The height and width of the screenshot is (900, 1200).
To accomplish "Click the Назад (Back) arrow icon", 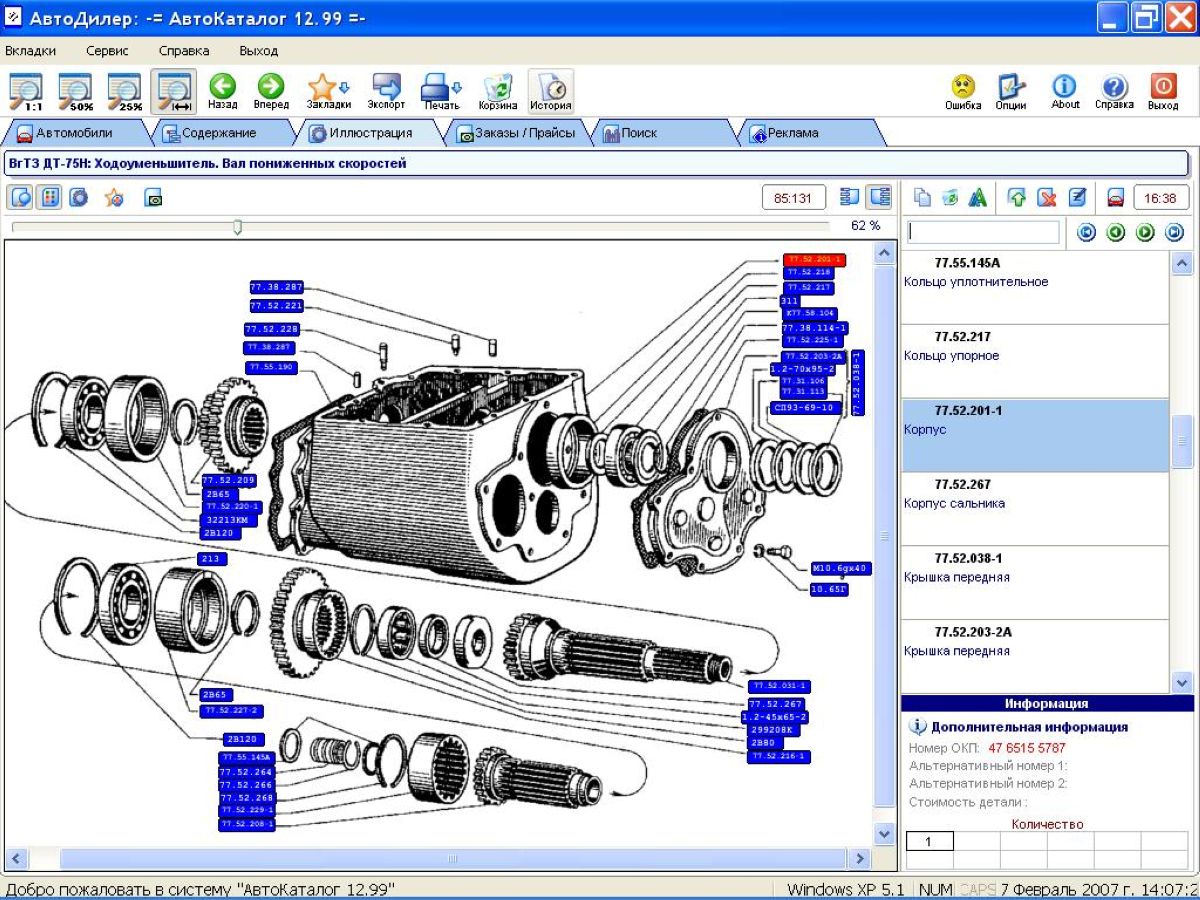I will [x=222, y=87].
